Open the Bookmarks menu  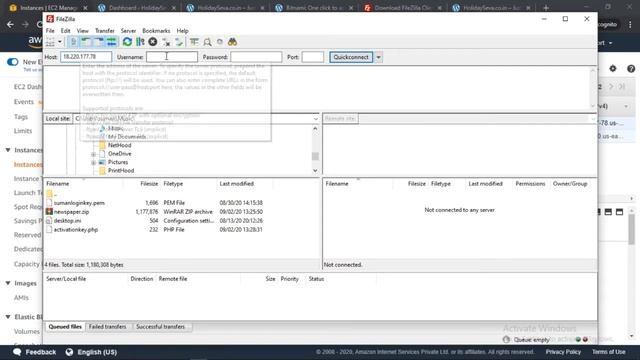point(156,31)
